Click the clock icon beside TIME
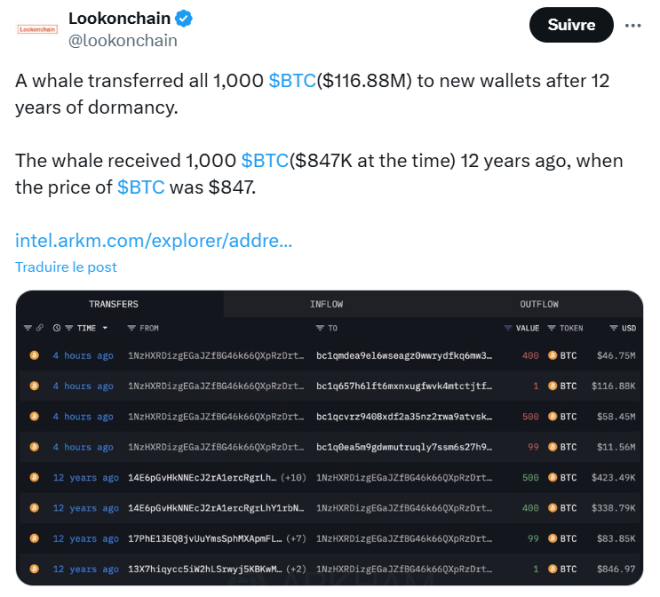 (57, 328)
